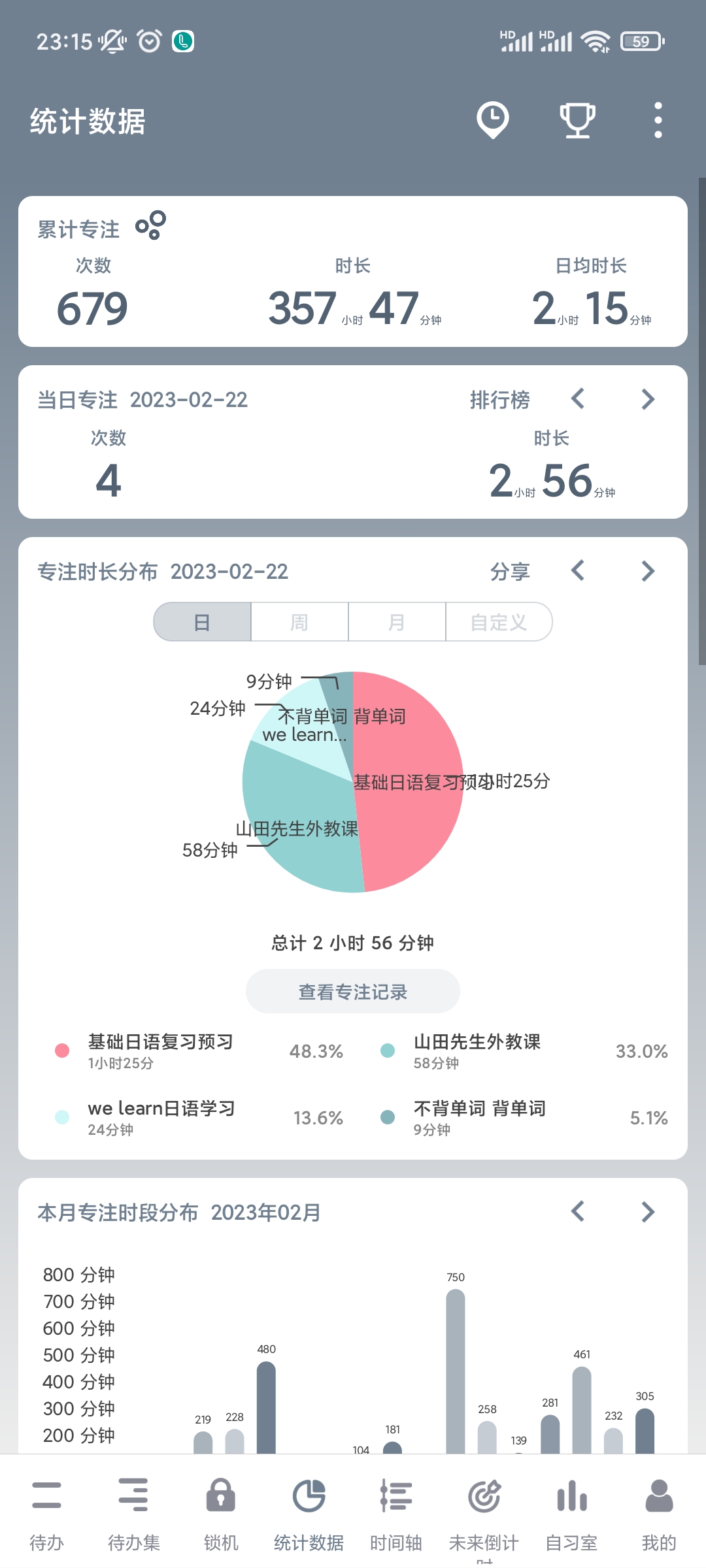This screenshot has width=706, height=1568.
Task: Go to next day in 专注时长分布
Action: pos(647,572)
